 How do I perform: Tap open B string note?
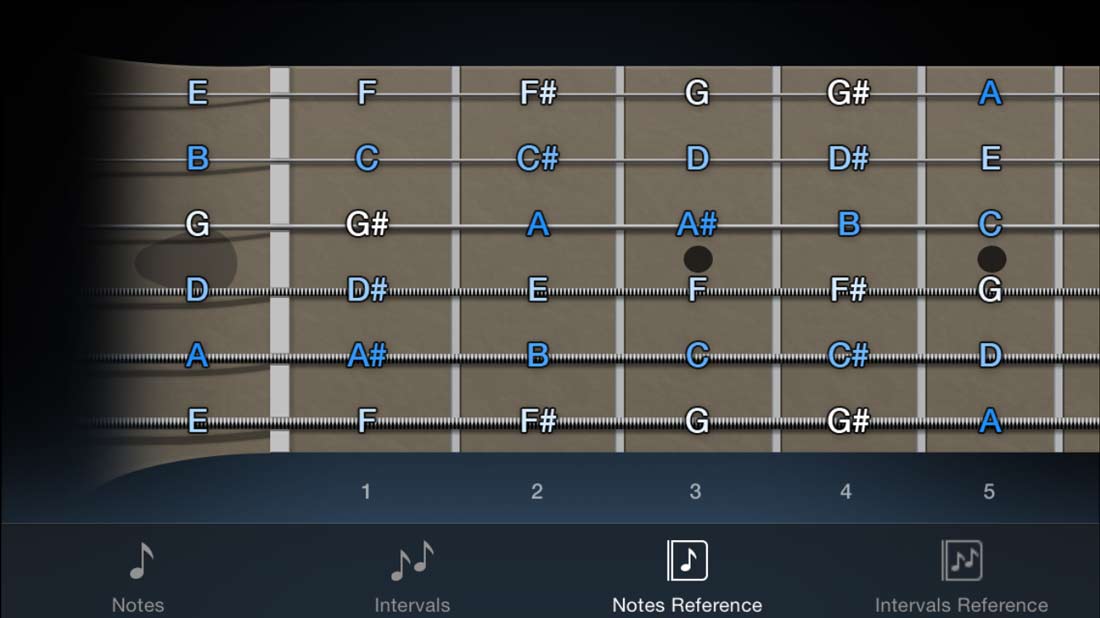click(x=198, y=159)
